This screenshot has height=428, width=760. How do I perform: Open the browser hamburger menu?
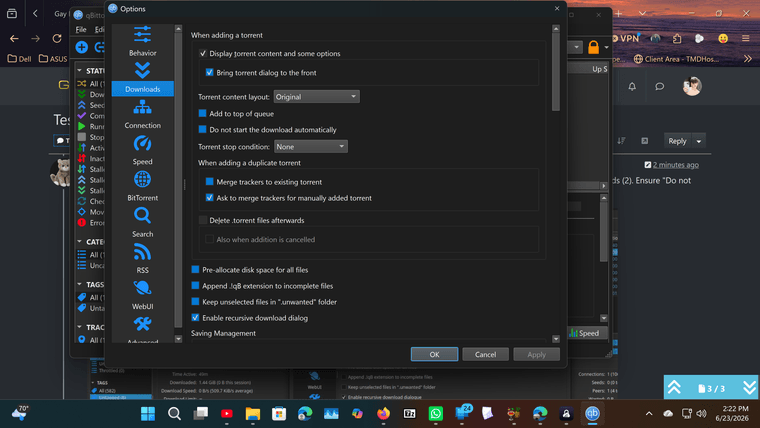745,38
